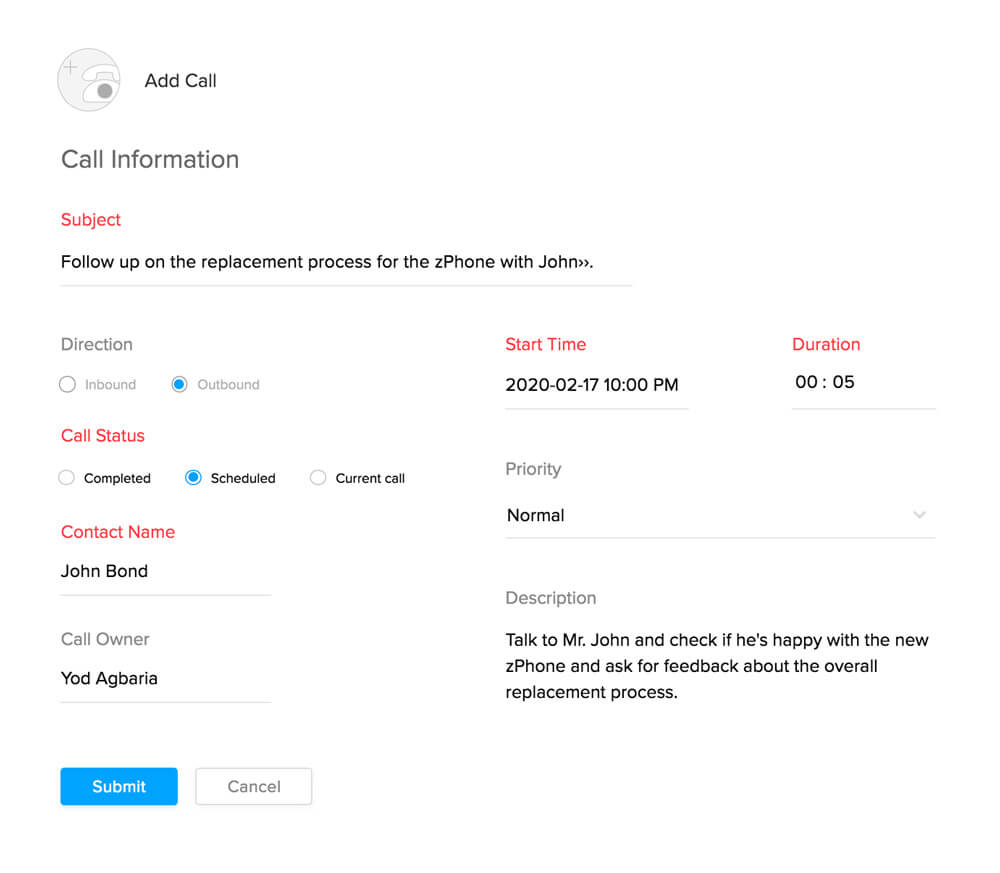Choose Completed call status
Image resolution: width=1000 pixels, height=873 pixels.
coord(66,478)
